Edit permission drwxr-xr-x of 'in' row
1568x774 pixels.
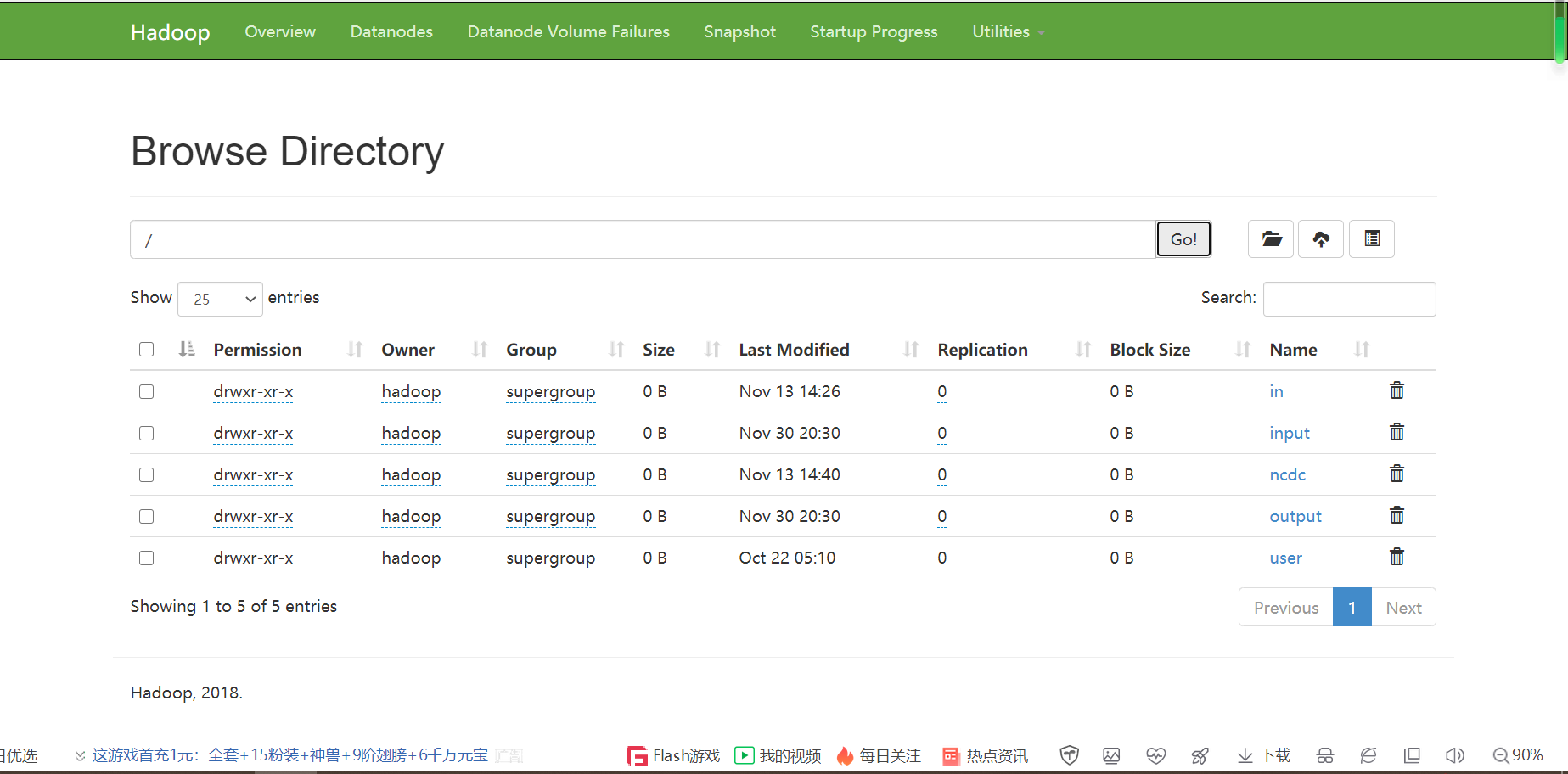click(253, 391)
